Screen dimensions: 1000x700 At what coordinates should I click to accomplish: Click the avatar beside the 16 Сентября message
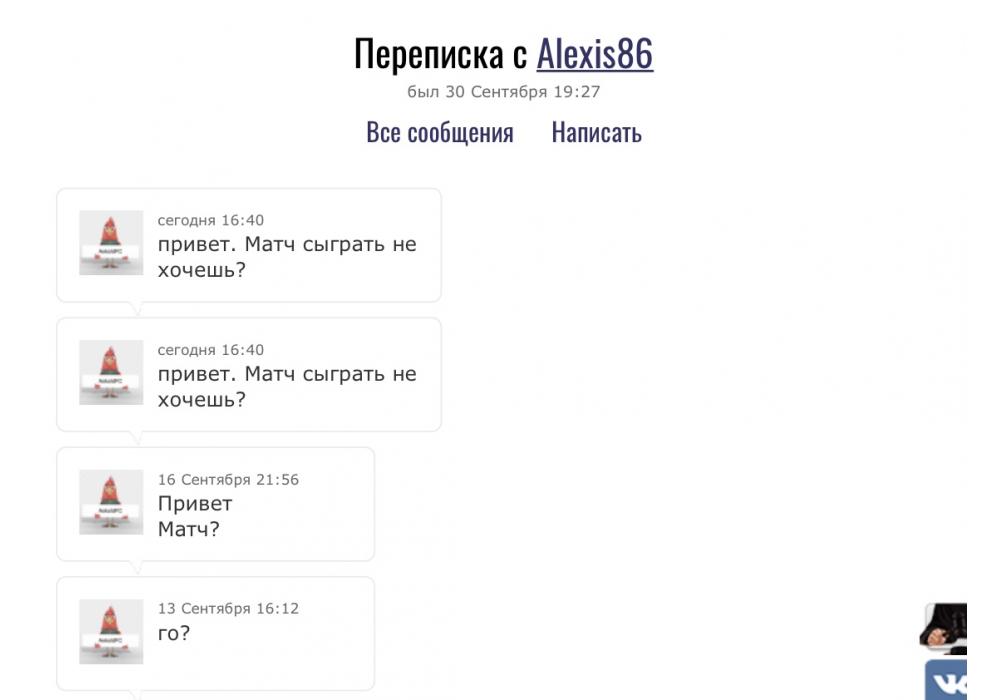(111, 502)
